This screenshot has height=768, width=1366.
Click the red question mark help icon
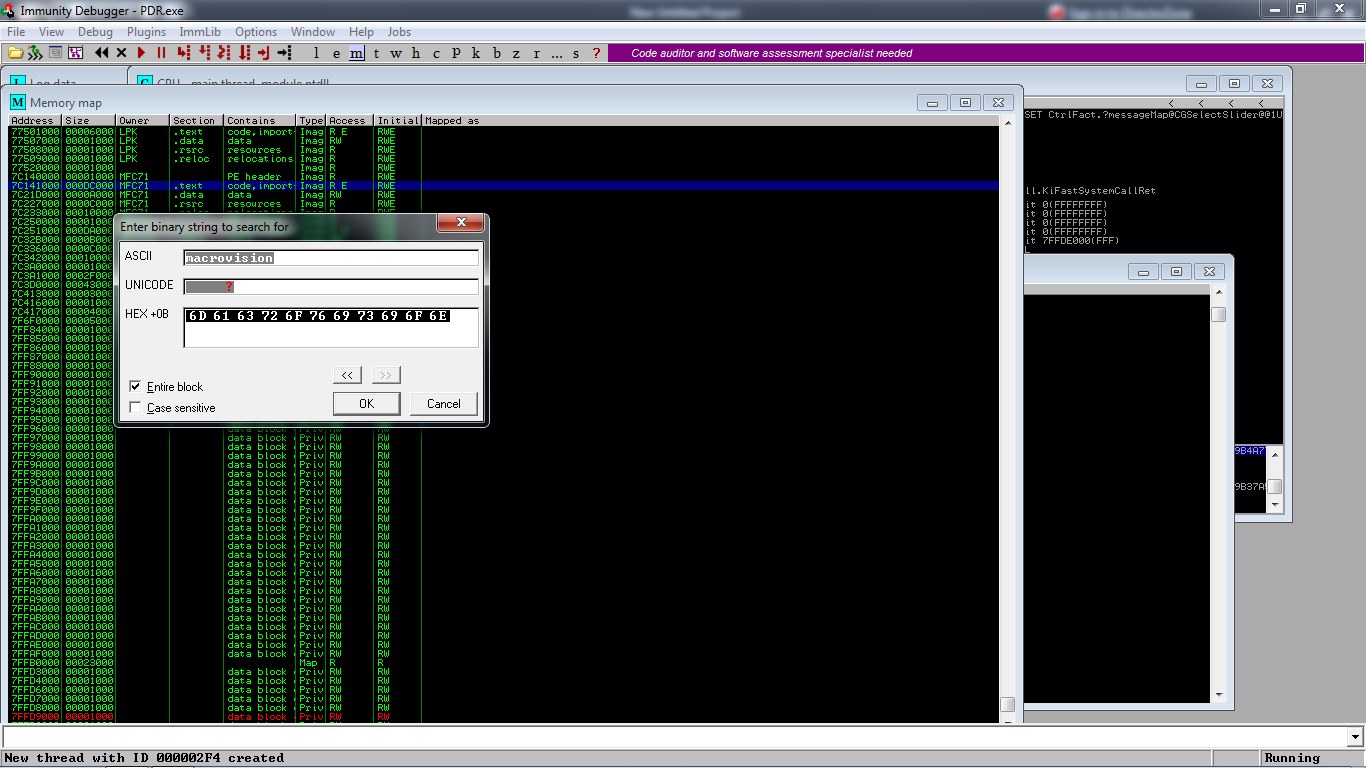[596, 53]
